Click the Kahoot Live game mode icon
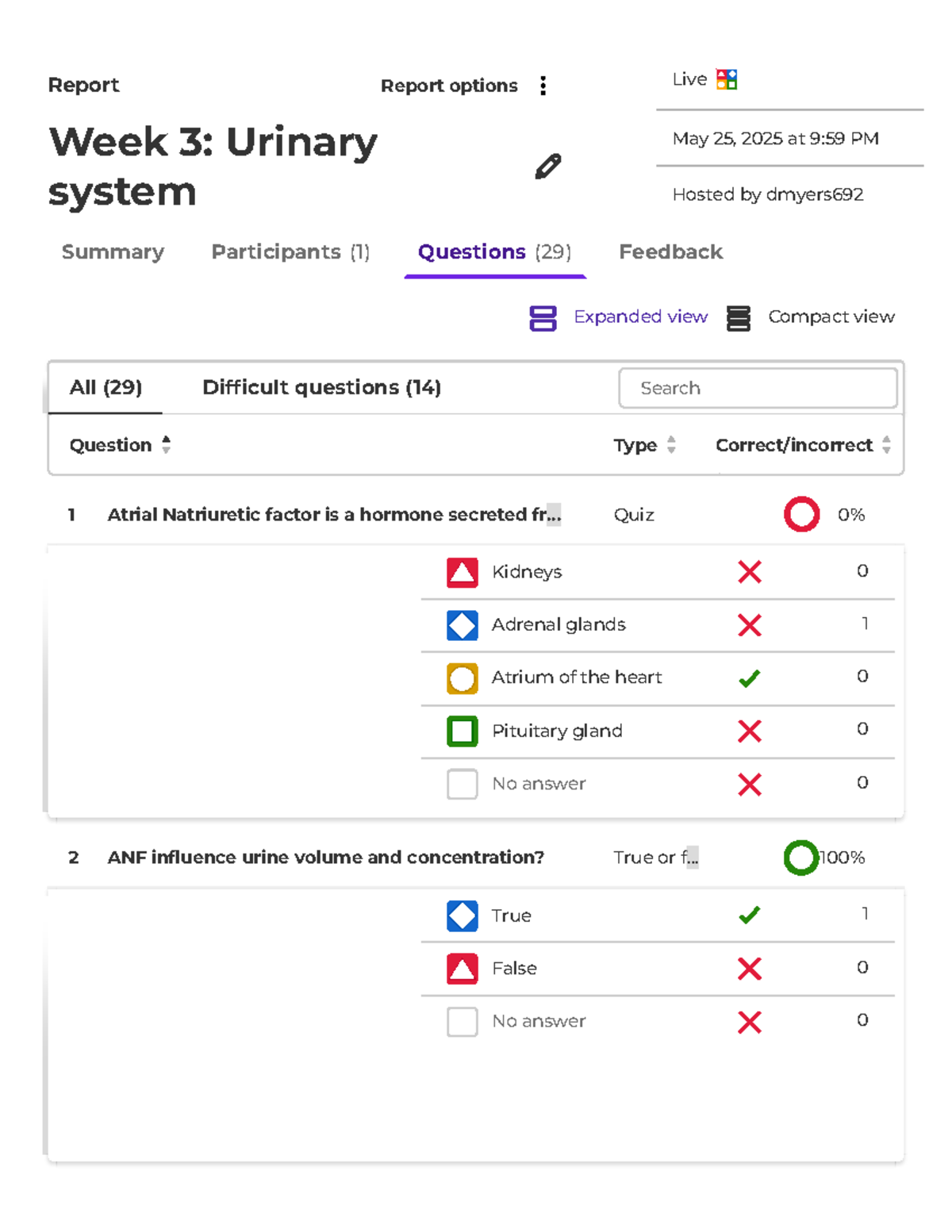The image size is (952, 1232). pos(727,79)
